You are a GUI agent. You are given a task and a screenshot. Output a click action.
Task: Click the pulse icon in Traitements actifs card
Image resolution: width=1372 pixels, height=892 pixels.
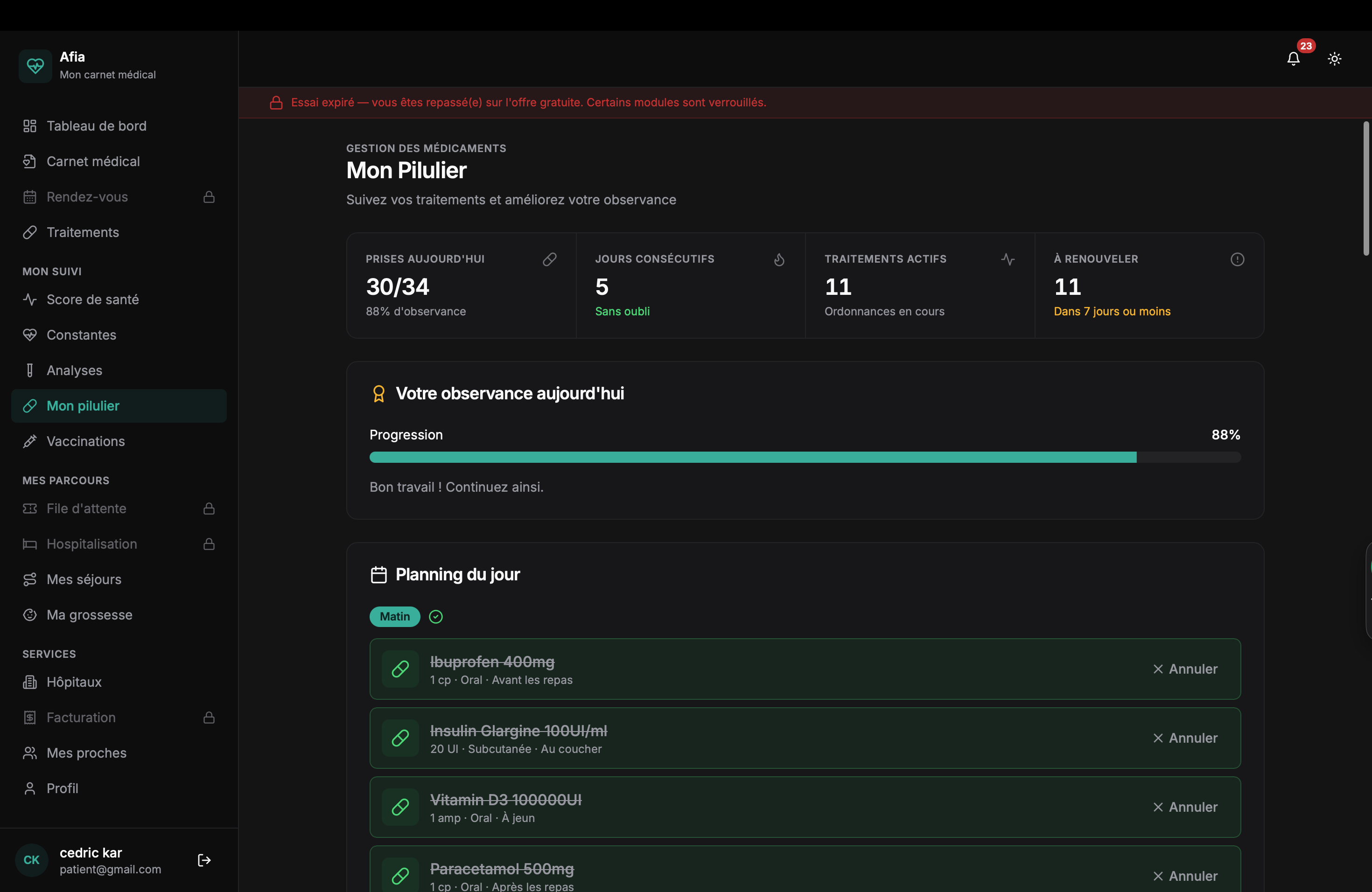click(x=1008, y=259)
